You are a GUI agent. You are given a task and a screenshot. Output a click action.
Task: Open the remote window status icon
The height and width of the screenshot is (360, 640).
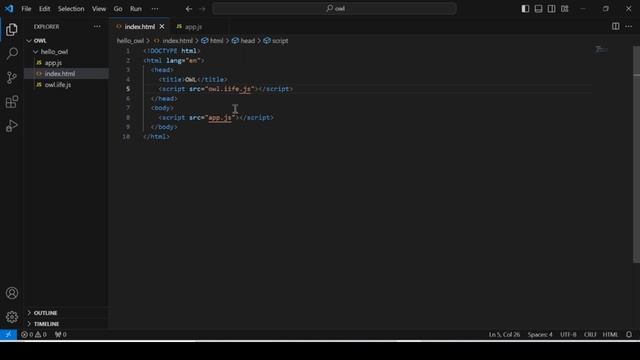click(8, 335)
